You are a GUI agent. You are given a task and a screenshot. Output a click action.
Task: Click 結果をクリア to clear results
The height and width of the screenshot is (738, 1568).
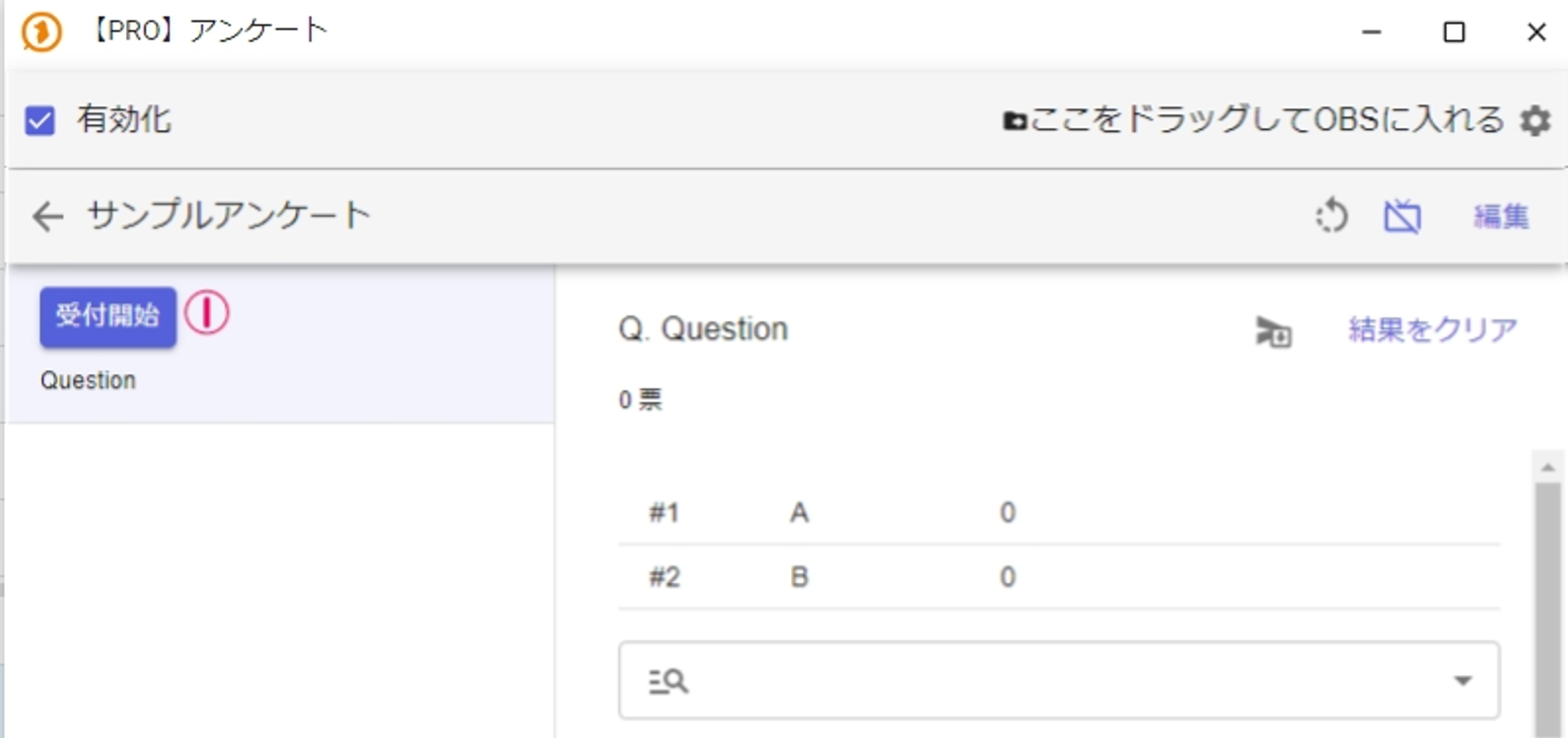pyautogui.click(x=1432, y=330)
